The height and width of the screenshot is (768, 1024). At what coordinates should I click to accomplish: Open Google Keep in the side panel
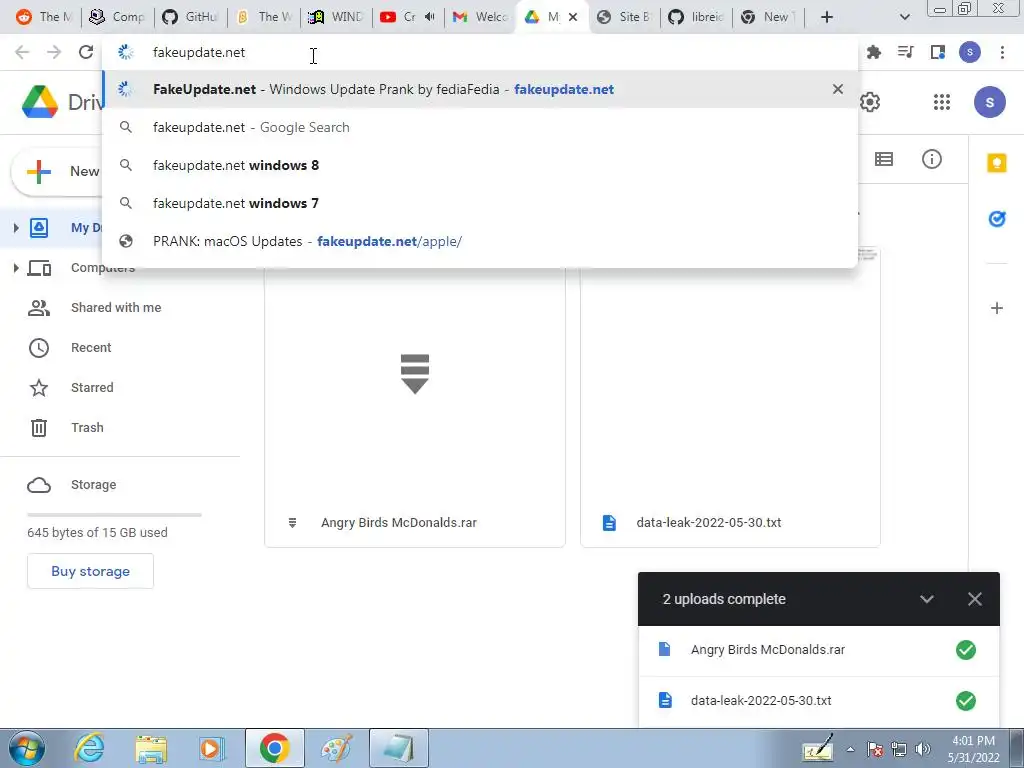(x=997, y=163)
